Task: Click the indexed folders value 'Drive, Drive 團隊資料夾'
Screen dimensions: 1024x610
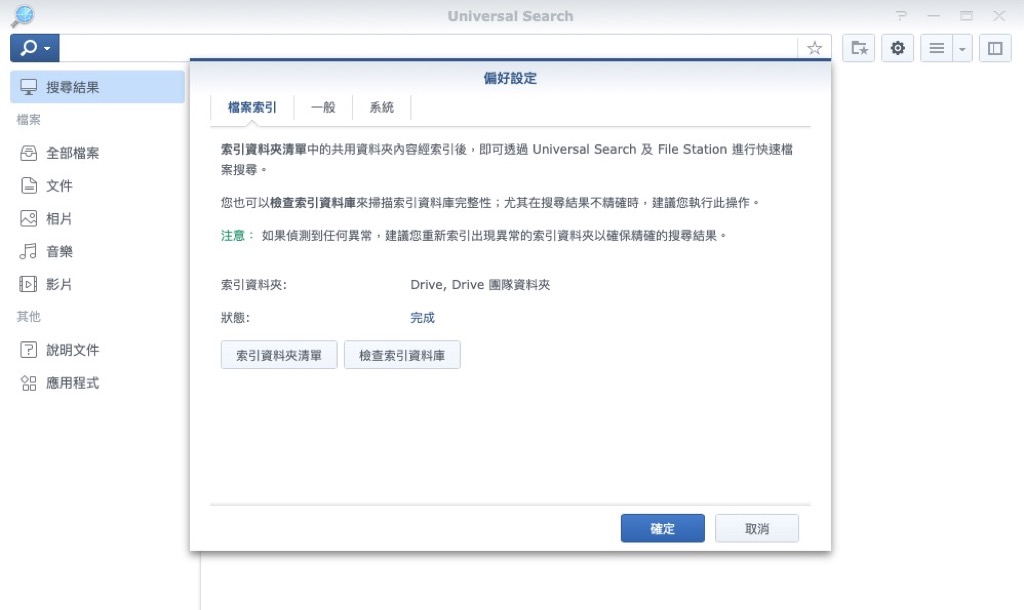Action: point(480,285)
